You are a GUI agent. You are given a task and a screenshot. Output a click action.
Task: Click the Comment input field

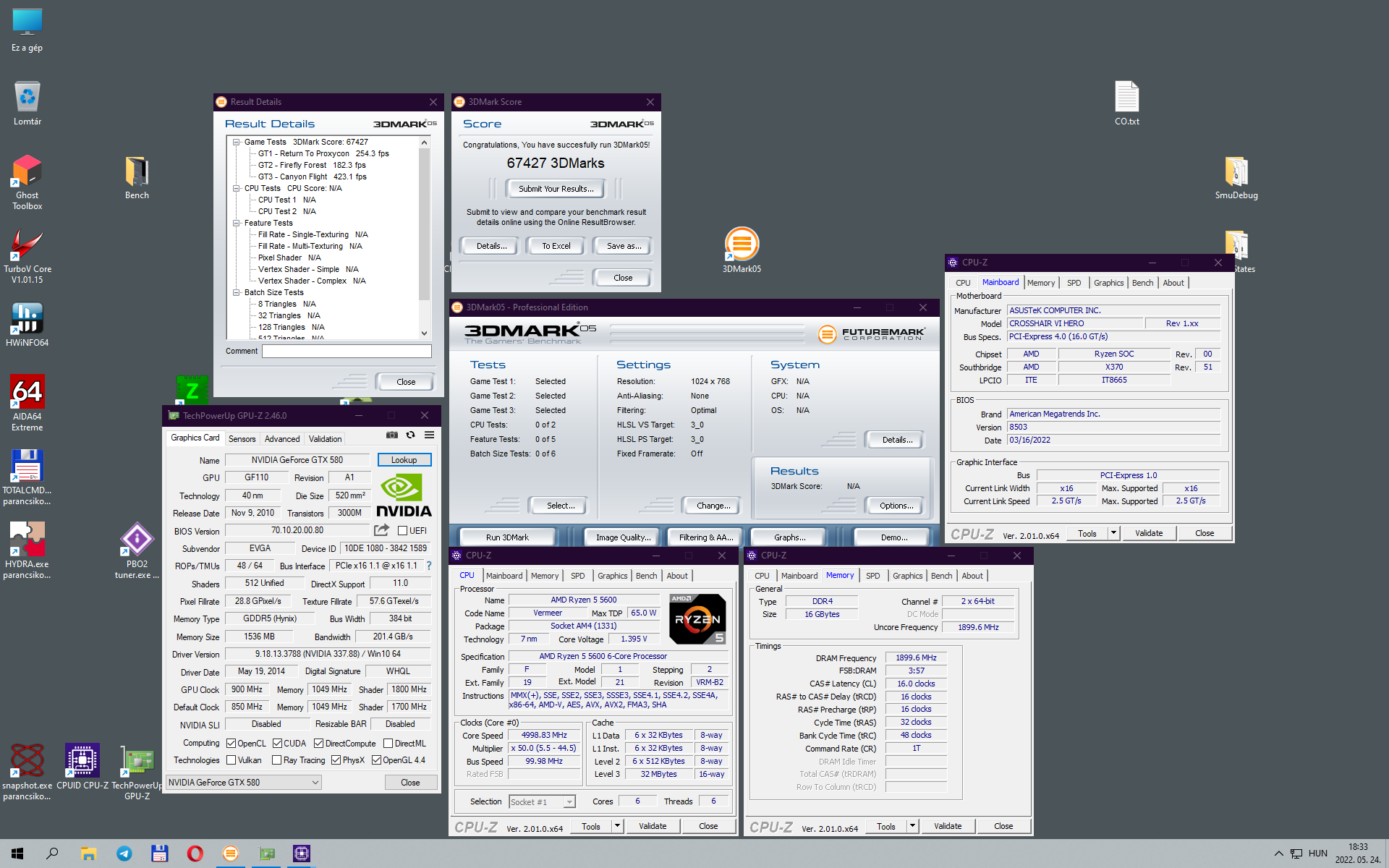tap(347, 351)
